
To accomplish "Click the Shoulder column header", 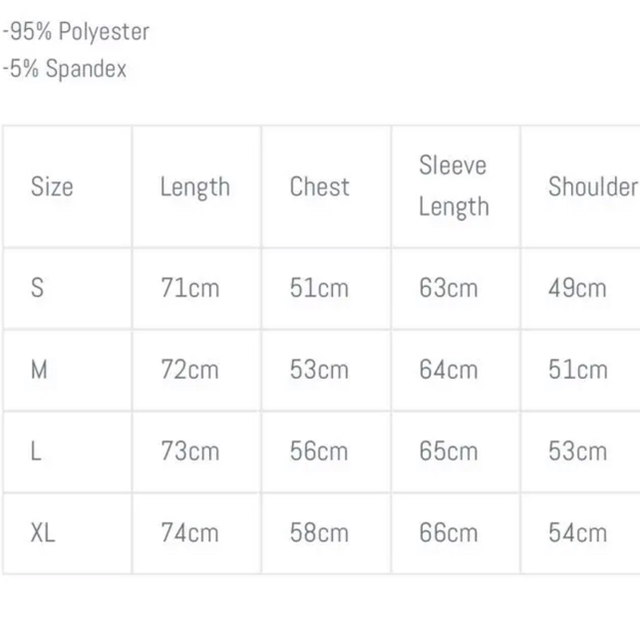I will [593, 187].
